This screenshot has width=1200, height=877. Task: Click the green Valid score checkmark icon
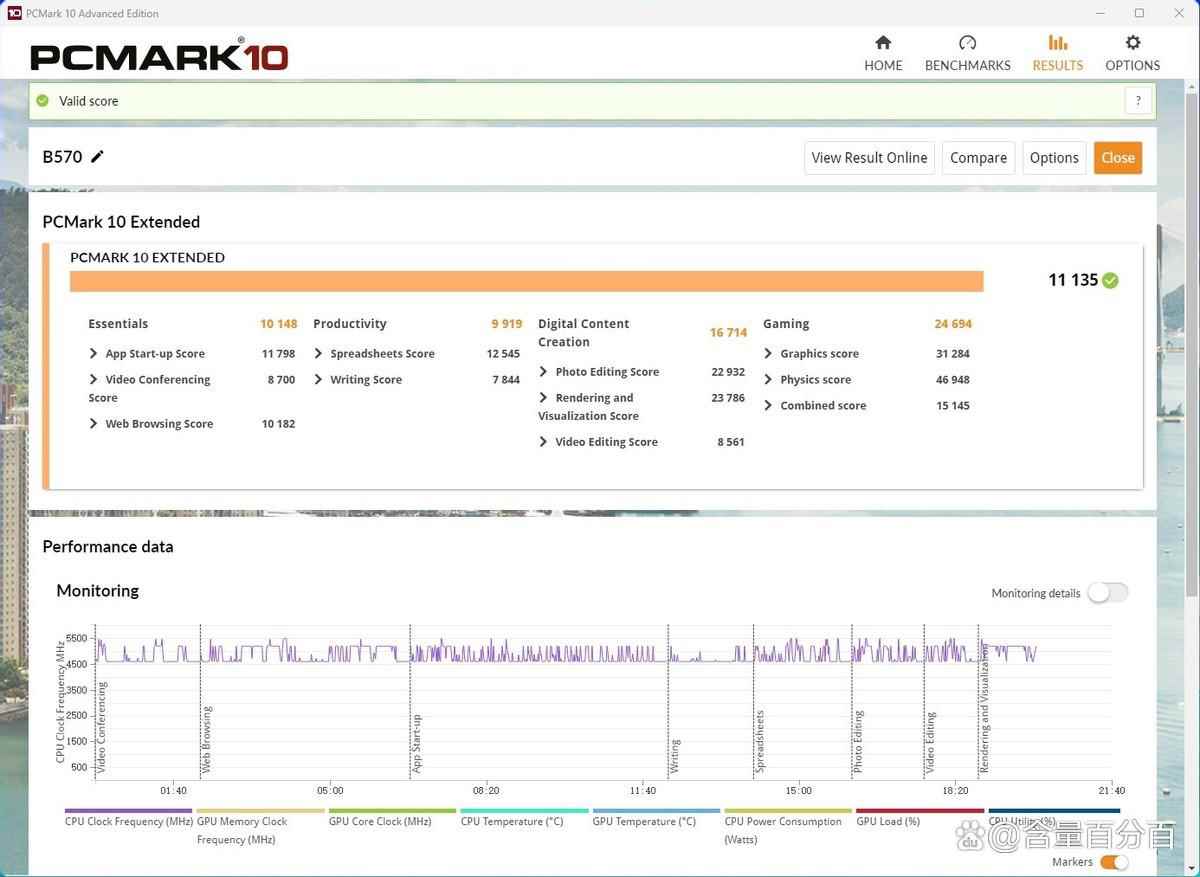42,101
